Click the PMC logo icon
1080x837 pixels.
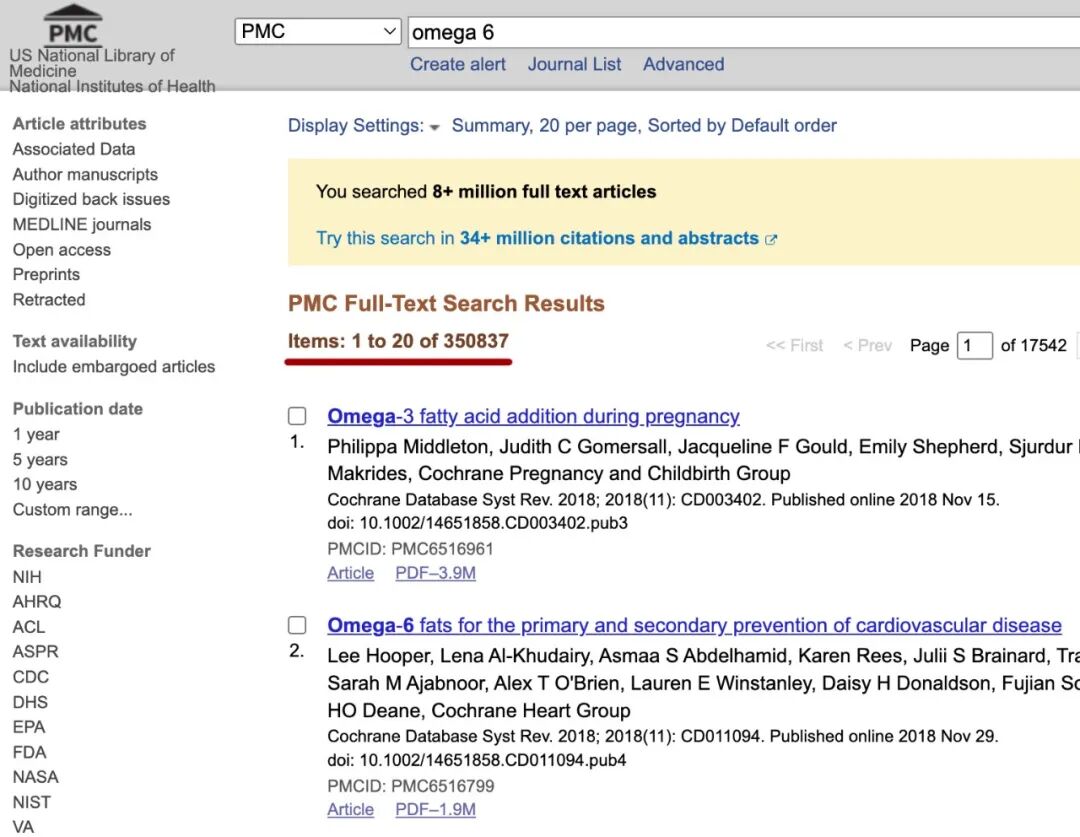click(x=73, y=25)
